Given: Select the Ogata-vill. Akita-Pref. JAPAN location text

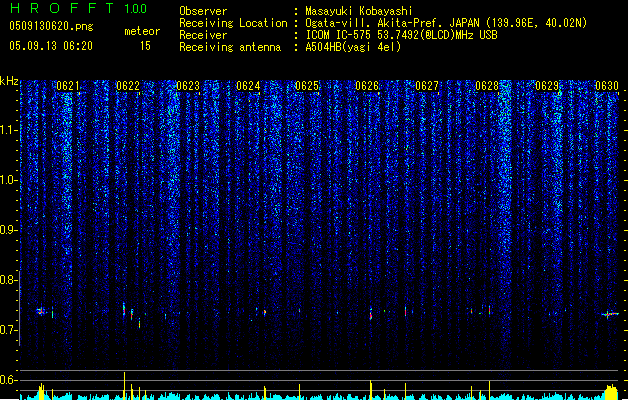Looking at the screenshot, I should 446,23.
